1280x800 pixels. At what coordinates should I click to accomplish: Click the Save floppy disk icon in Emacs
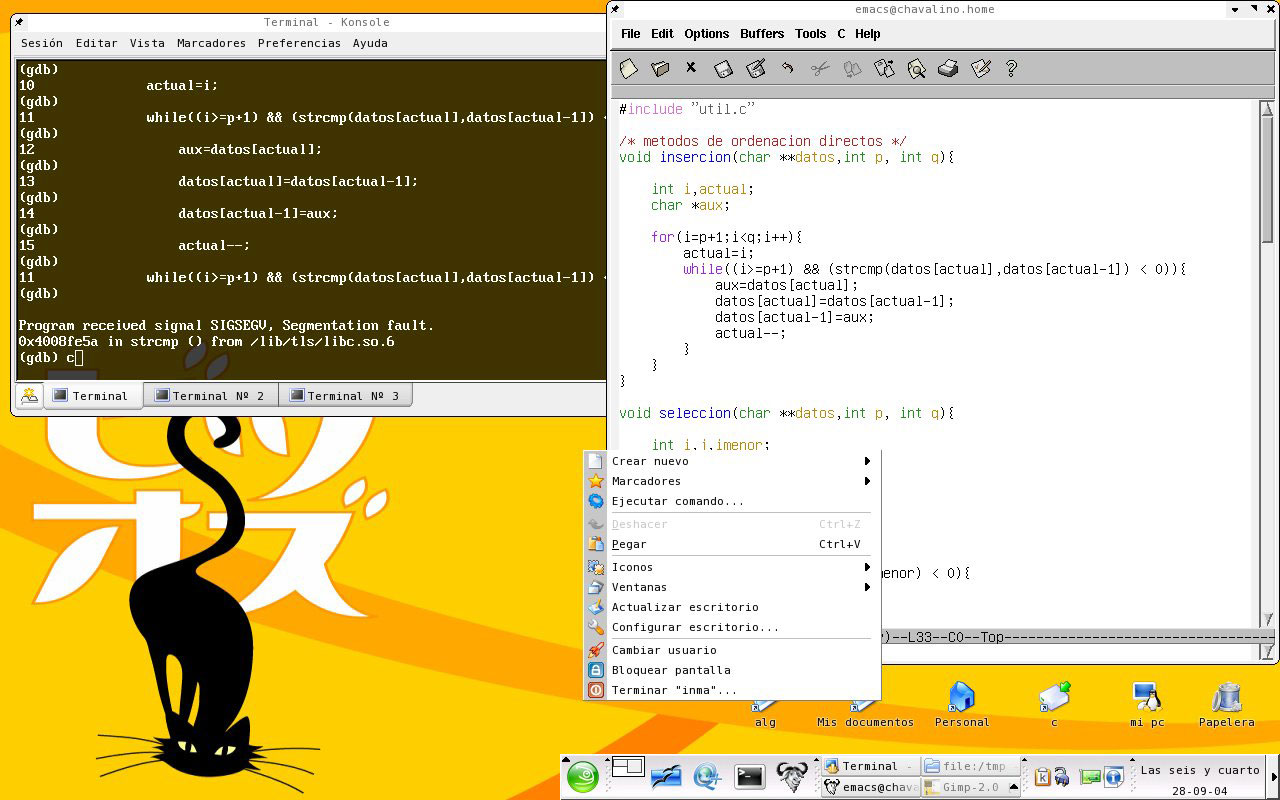click(x=724, y=68)
